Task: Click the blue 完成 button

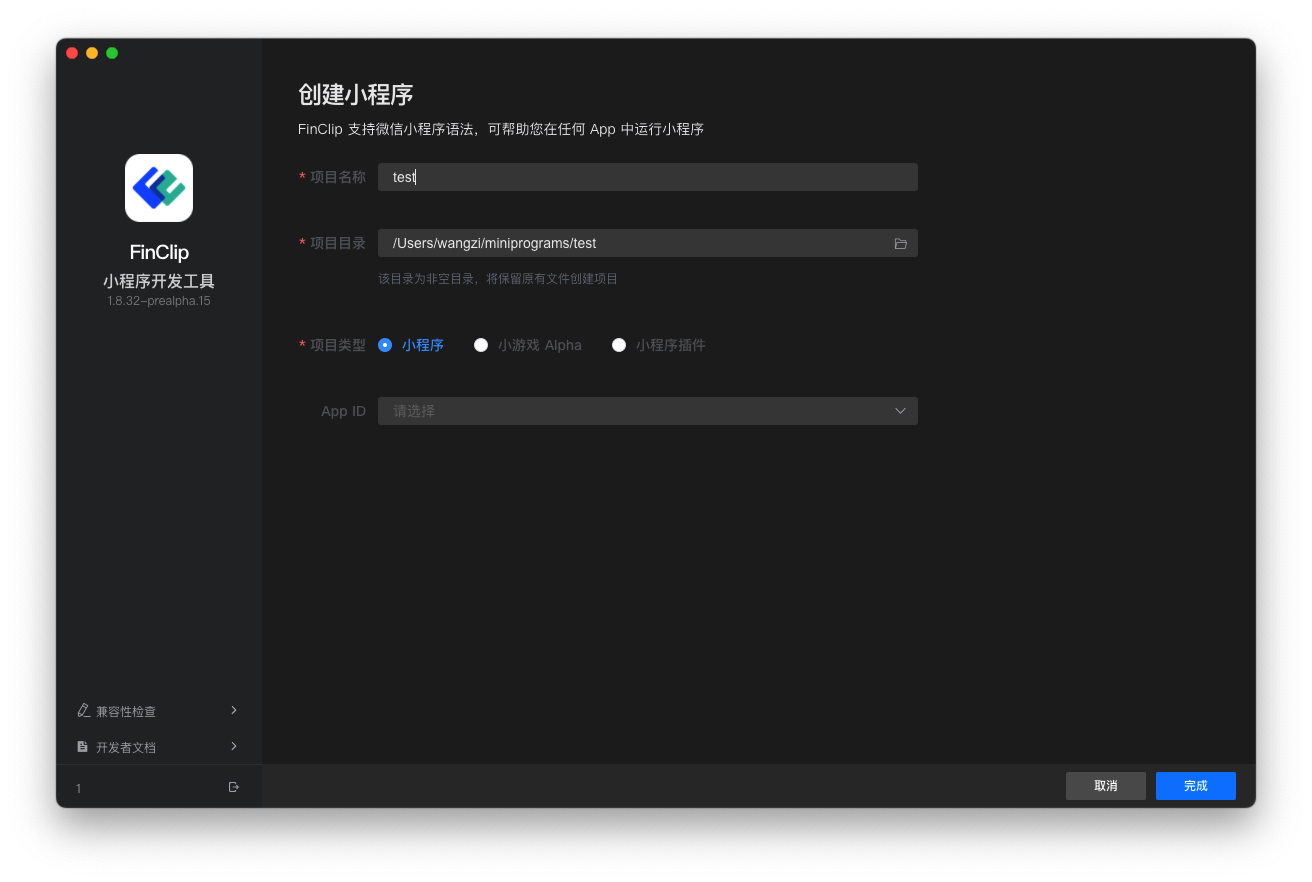Action: tap(1195, 786)
